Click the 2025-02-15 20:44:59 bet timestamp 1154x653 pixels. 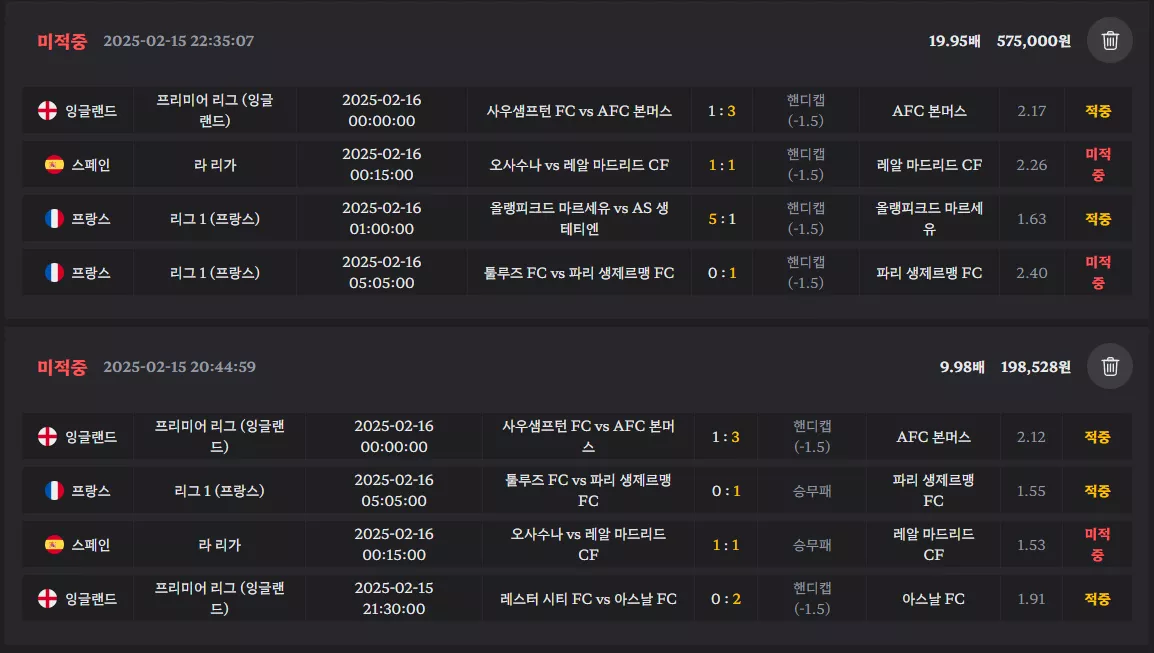[179, 367]
